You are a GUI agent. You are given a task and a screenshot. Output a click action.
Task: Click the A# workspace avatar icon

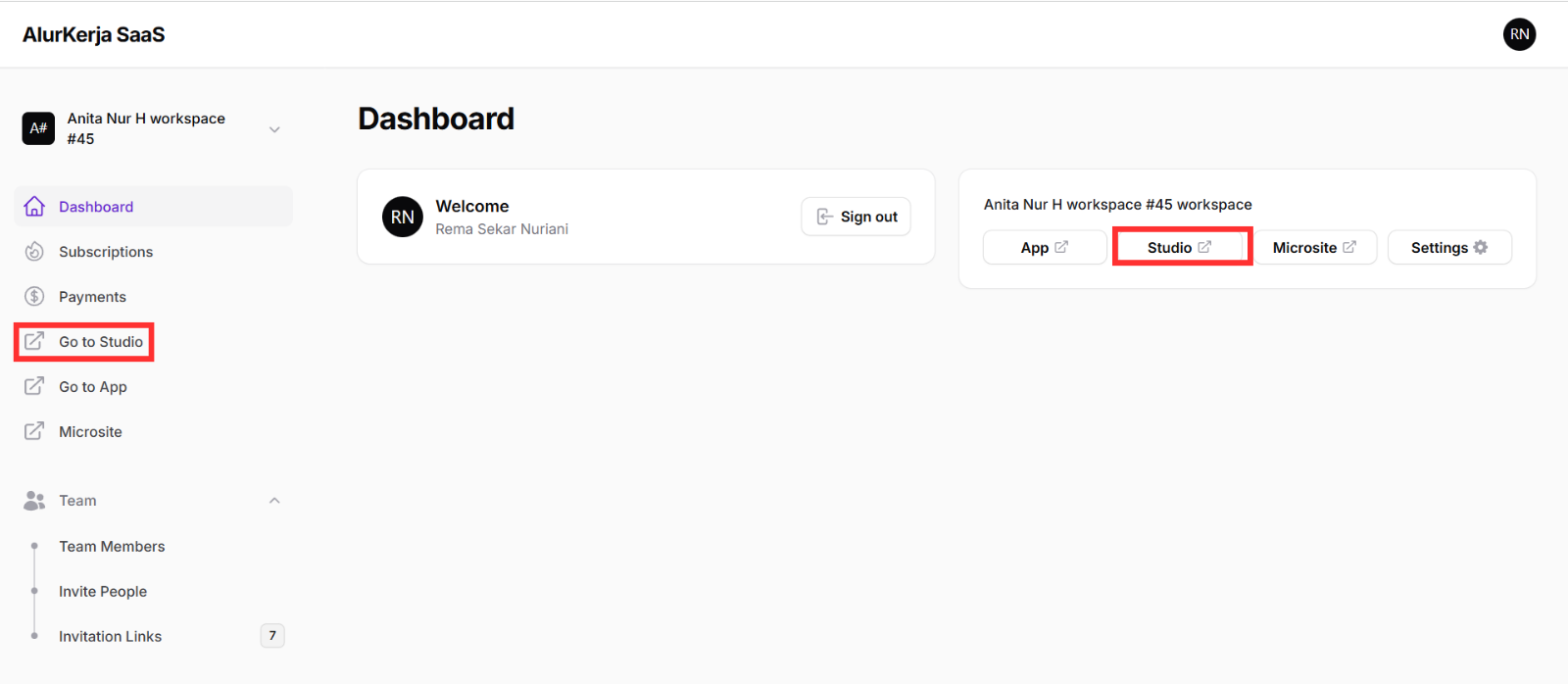coord(37,127)
